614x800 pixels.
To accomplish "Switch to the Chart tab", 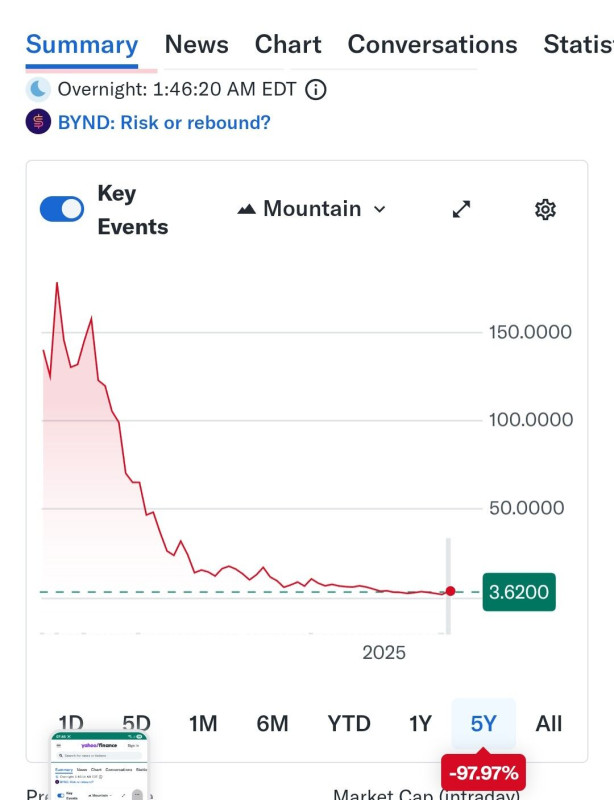I will [288, 45].
